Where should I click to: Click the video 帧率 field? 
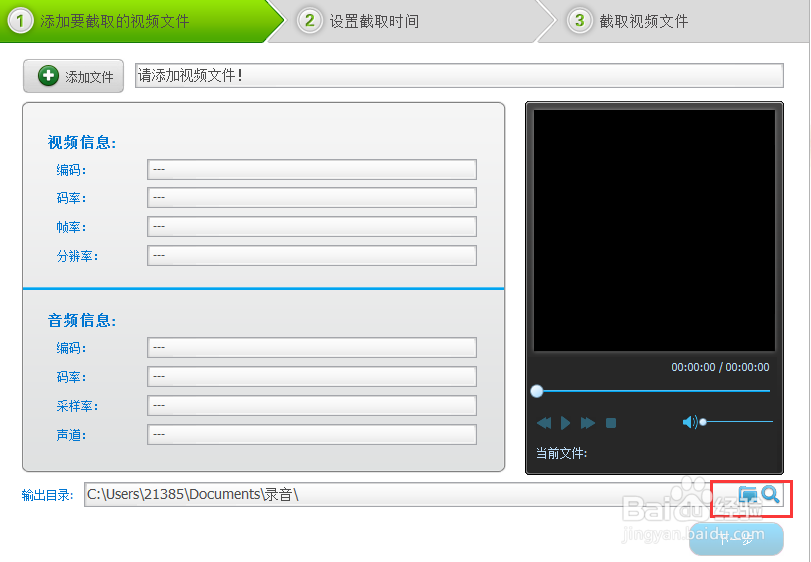pos(312,226)
